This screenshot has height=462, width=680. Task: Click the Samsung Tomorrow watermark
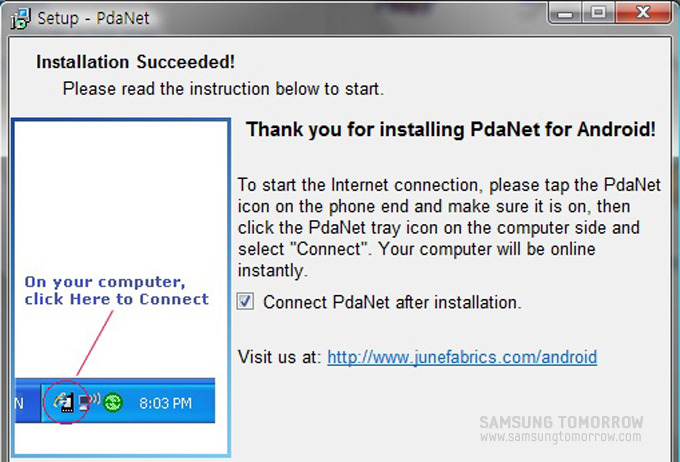pos(561,429)
